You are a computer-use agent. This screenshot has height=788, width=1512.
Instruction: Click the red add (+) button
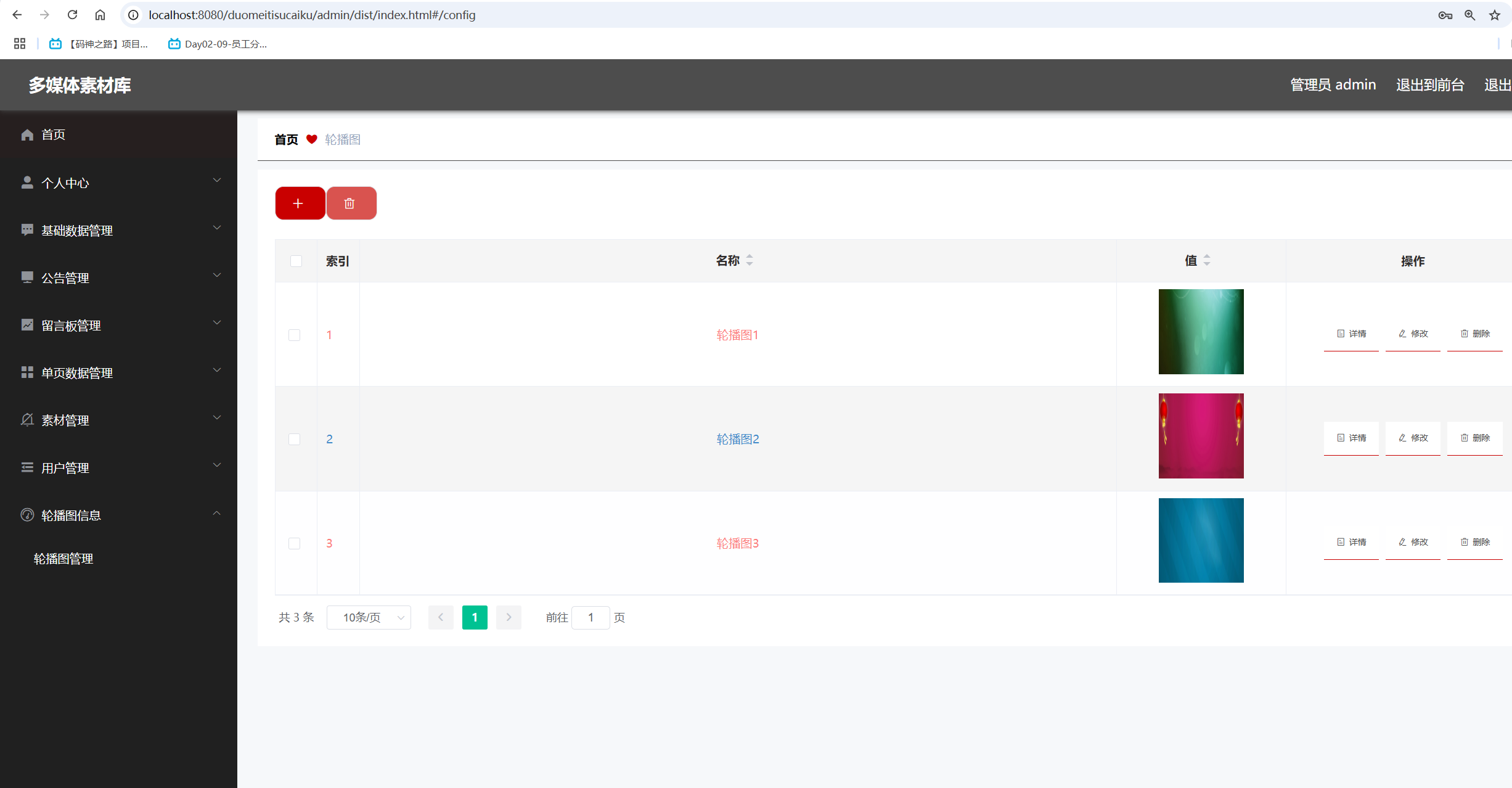click(300, 203)
